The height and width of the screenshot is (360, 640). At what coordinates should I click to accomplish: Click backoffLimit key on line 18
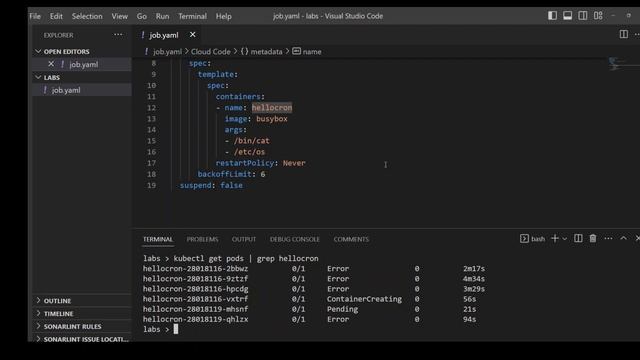coord(224,174)
